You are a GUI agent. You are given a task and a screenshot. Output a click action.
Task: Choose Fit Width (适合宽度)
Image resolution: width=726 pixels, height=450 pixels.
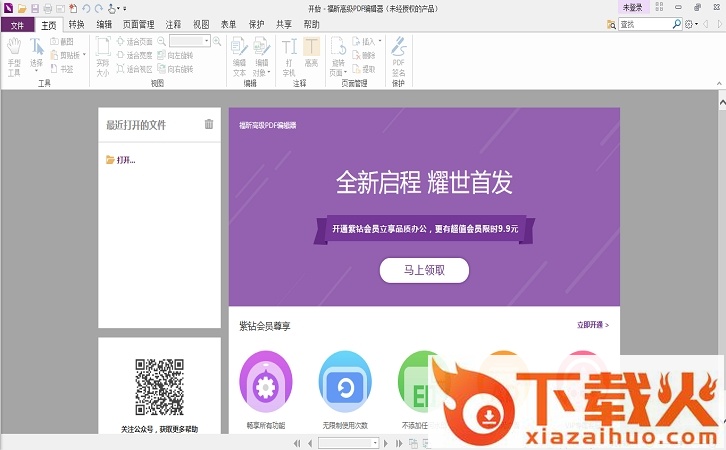coord(134,55)
